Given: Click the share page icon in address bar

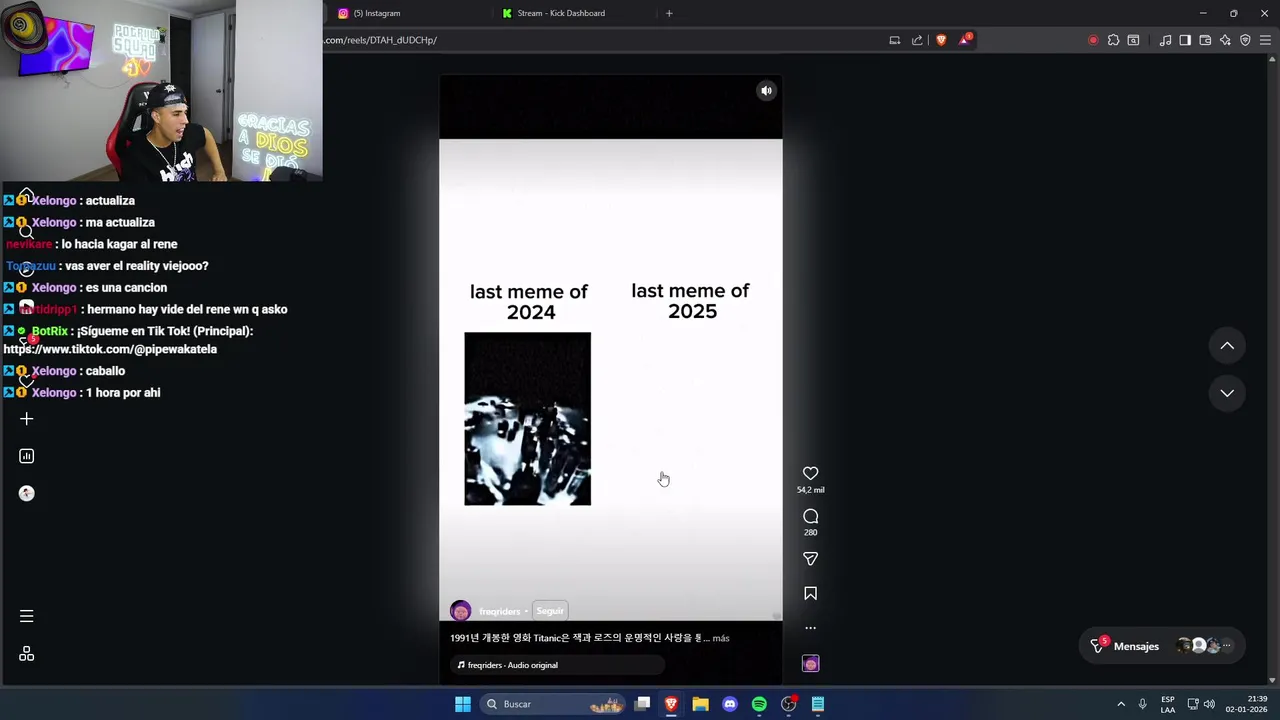Looking at the screenshot, I should click(917, 40).
